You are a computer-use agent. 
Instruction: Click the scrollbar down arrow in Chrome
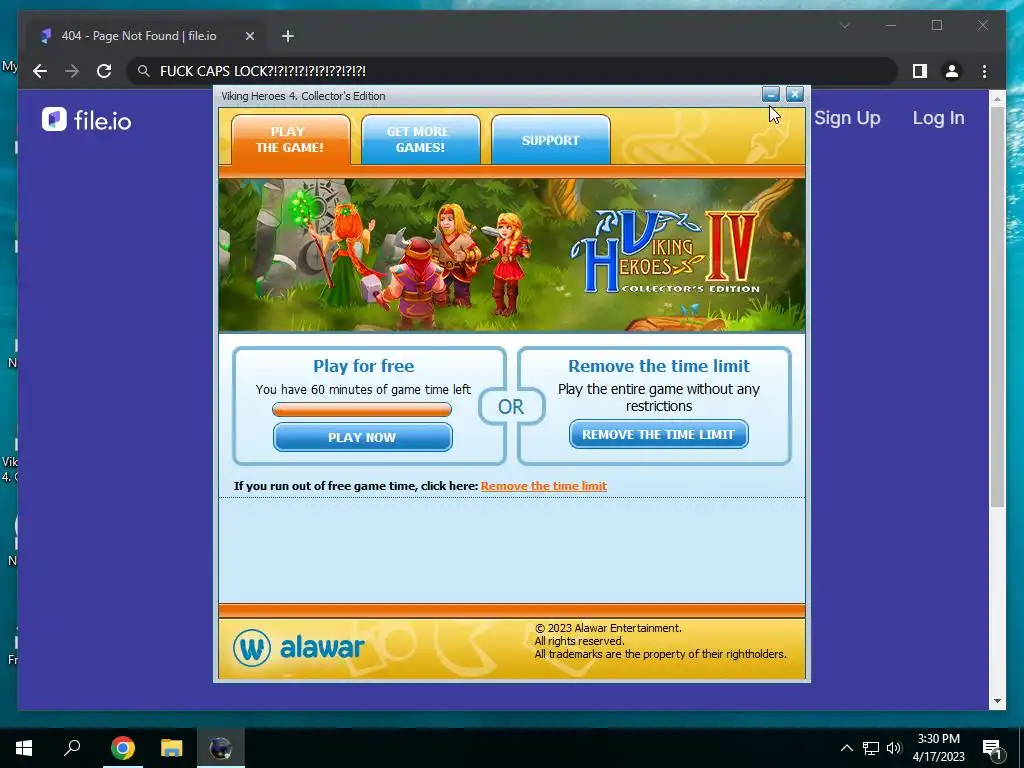tap(997, 701)
